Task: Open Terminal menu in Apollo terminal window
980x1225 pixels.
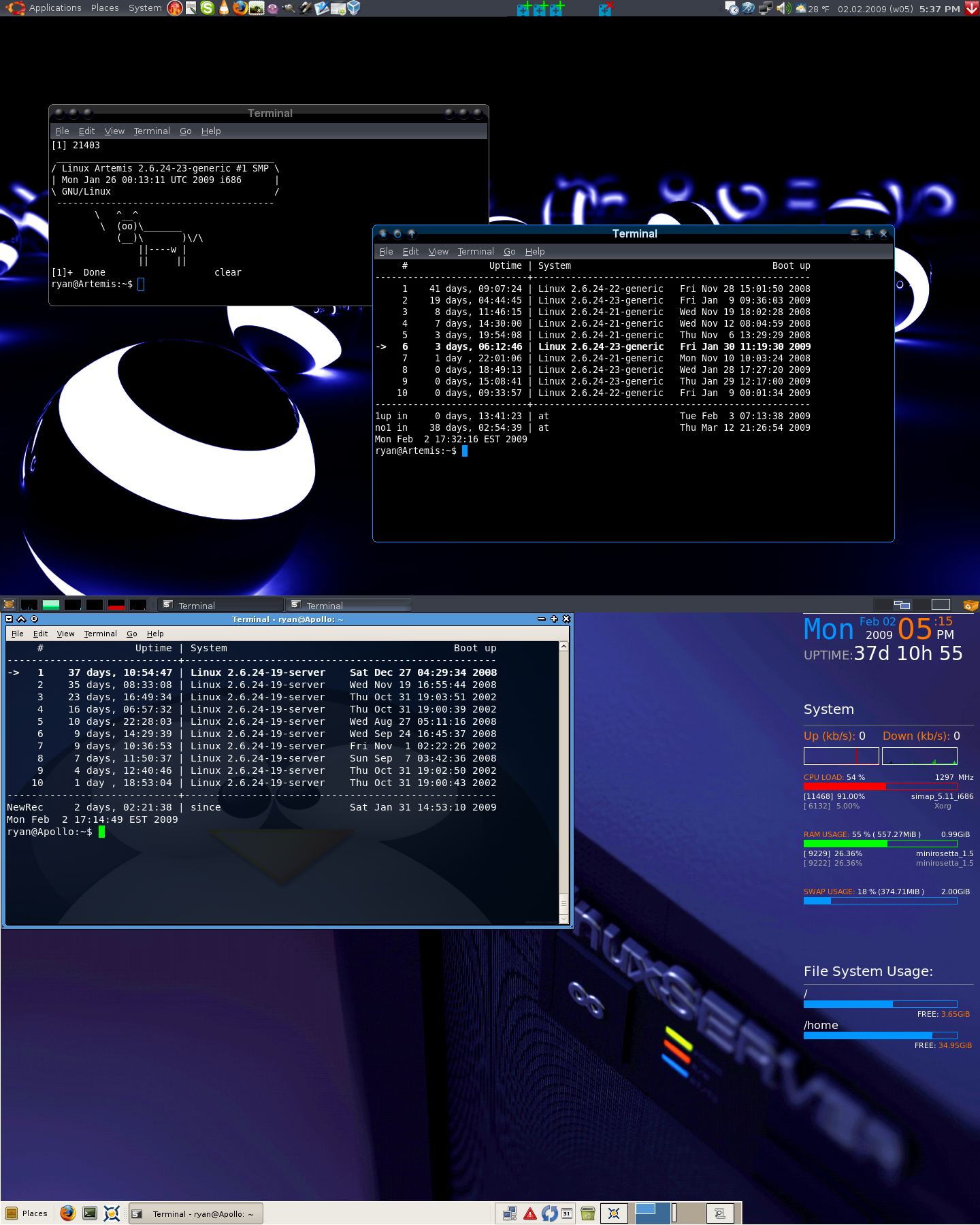Action: coord(101,634)
